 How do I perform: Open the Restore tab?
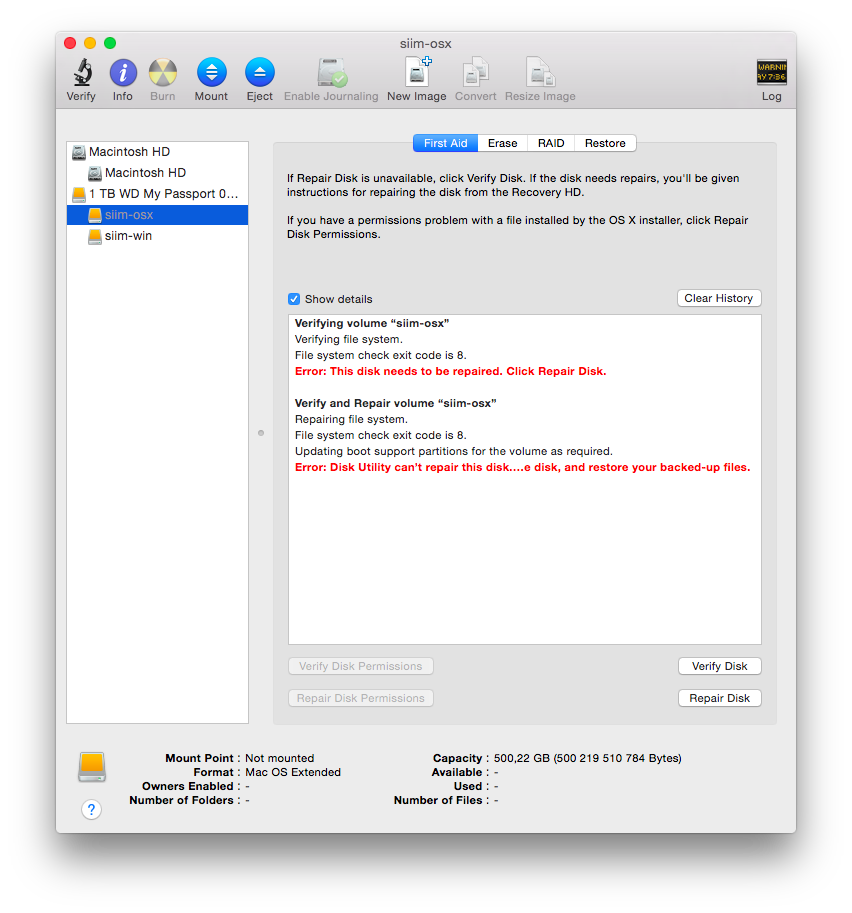click(x=605, y=143)
